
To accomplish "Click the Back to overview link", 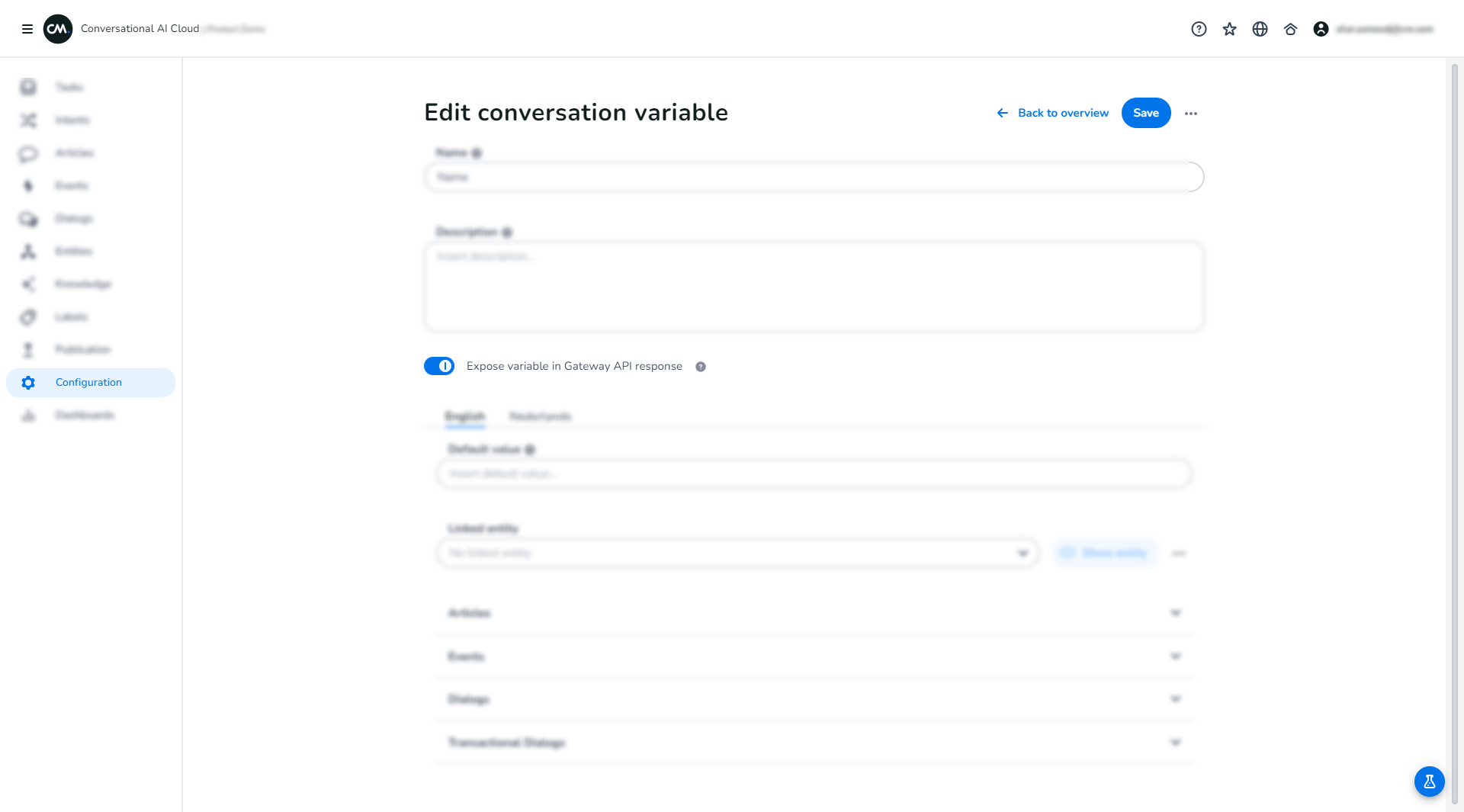I will pos(1053,113).
